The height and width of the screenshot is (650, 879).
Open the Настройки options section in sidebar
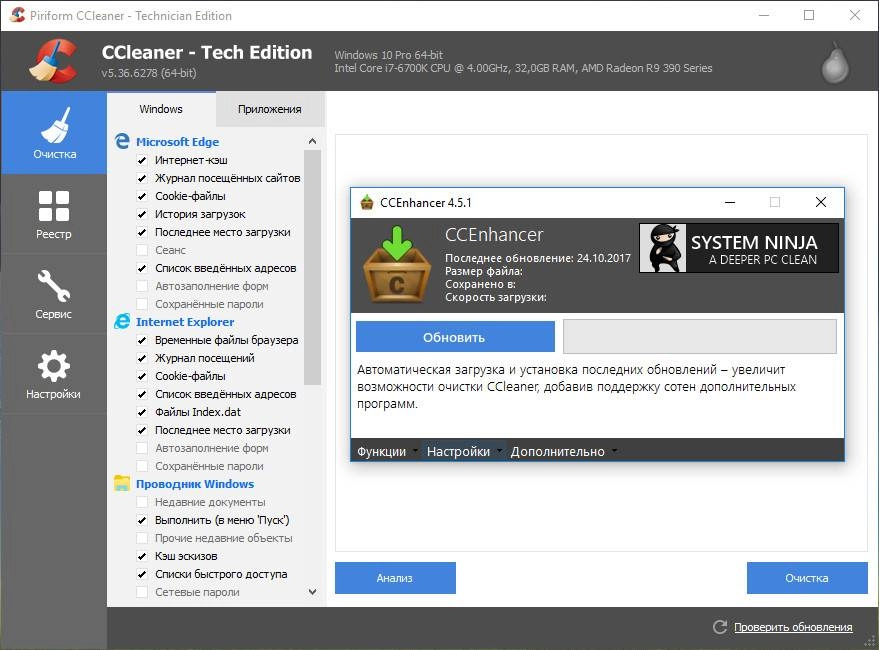54,374
